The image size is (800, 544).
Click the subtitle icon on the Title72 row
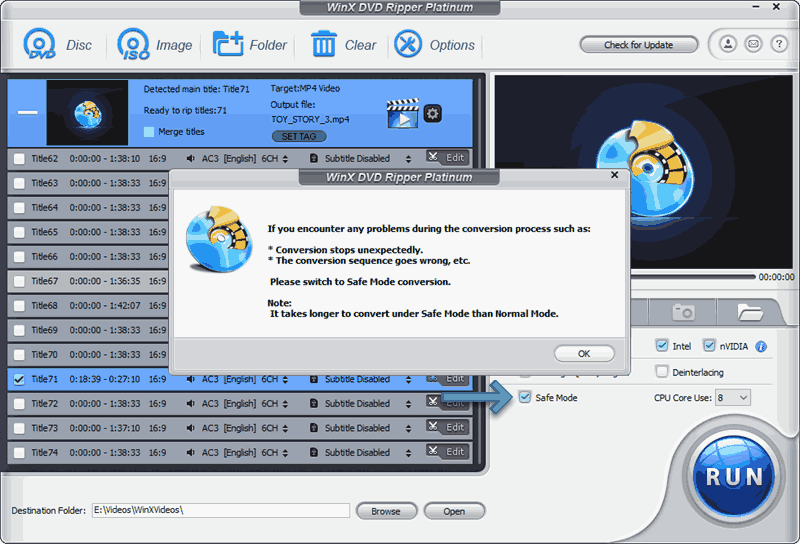coord(314,404)
